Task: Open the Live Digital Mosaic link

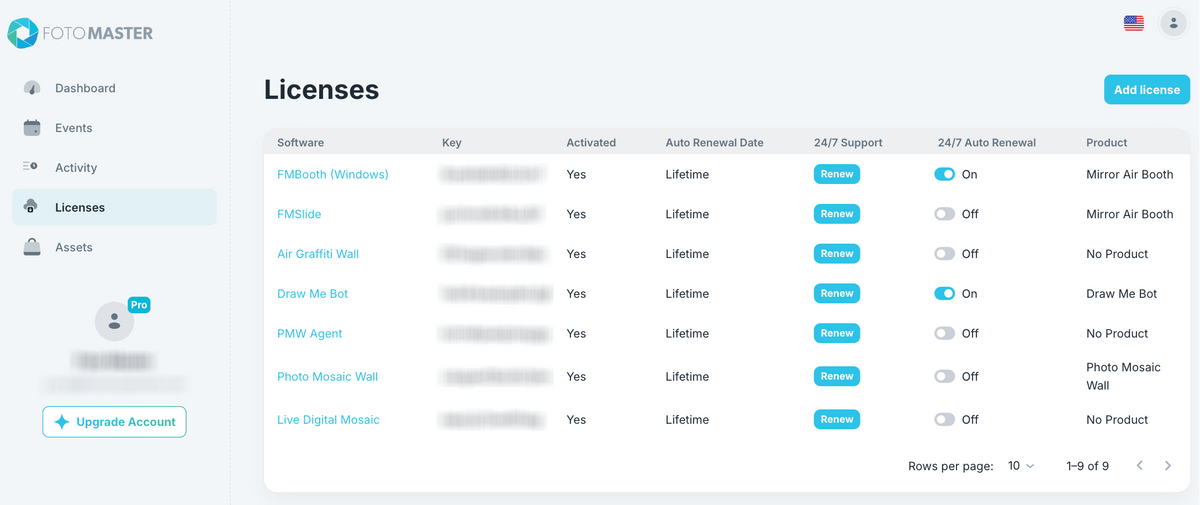Action: coord(328,420)
